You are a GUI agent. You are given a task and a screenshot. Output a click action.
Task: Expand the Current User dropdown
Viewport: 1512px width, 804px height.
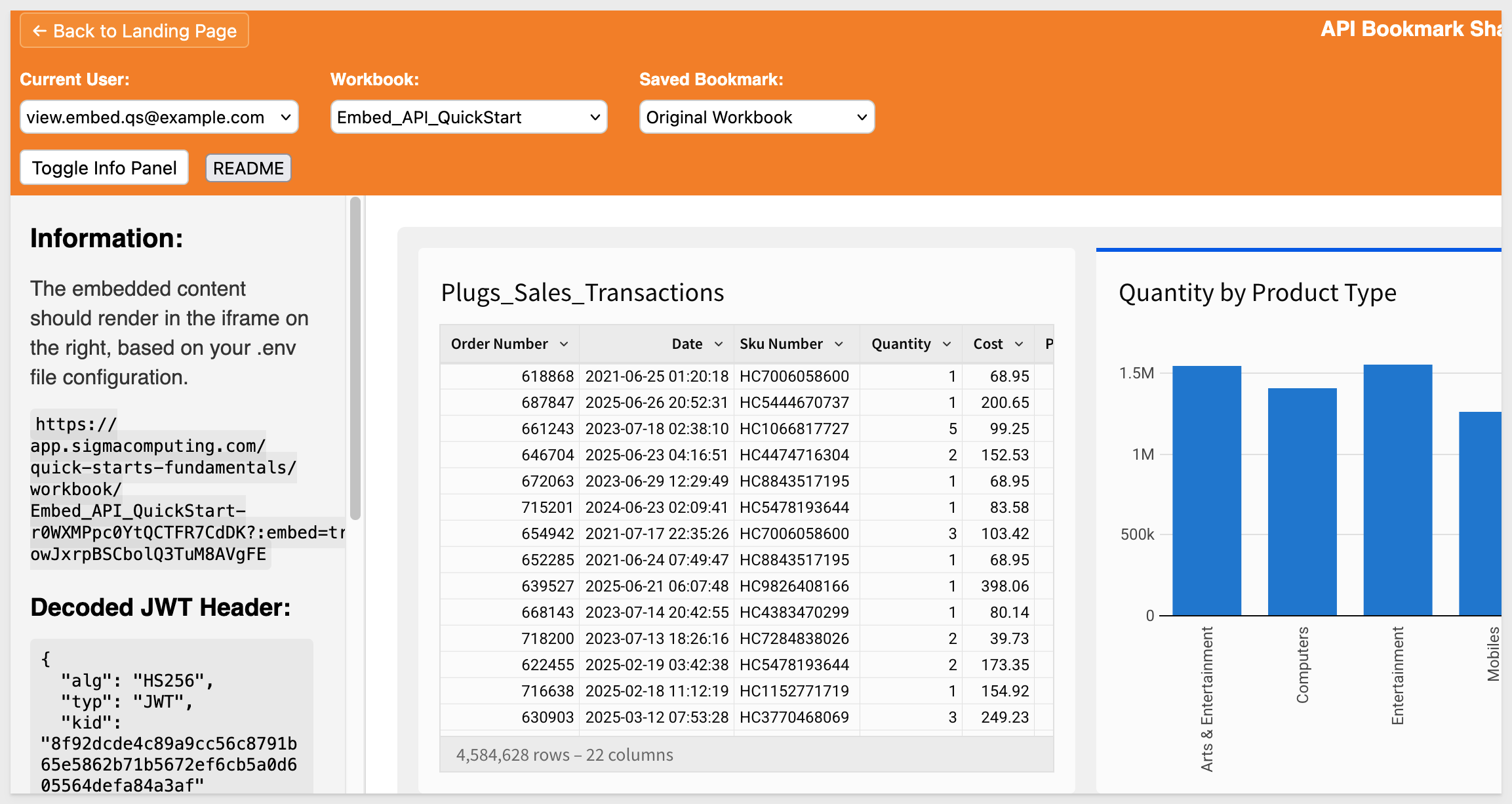tap(159, 117)
